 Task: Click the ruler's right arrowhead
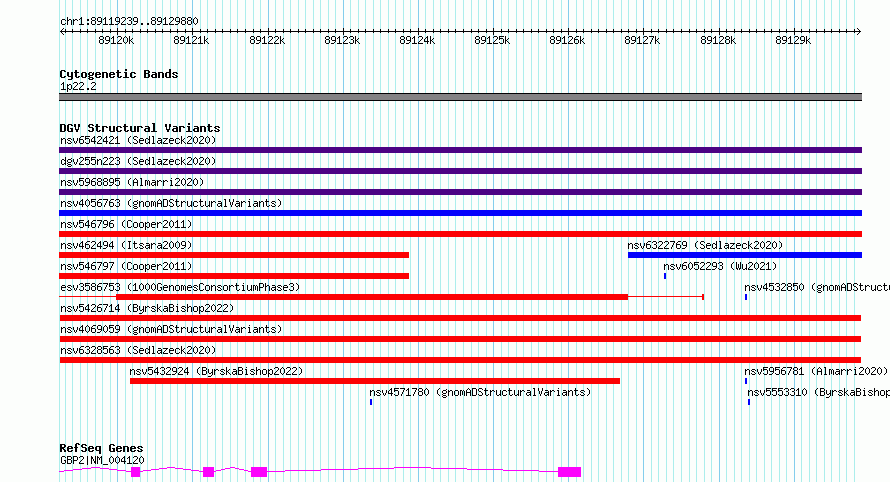[859, 32]
